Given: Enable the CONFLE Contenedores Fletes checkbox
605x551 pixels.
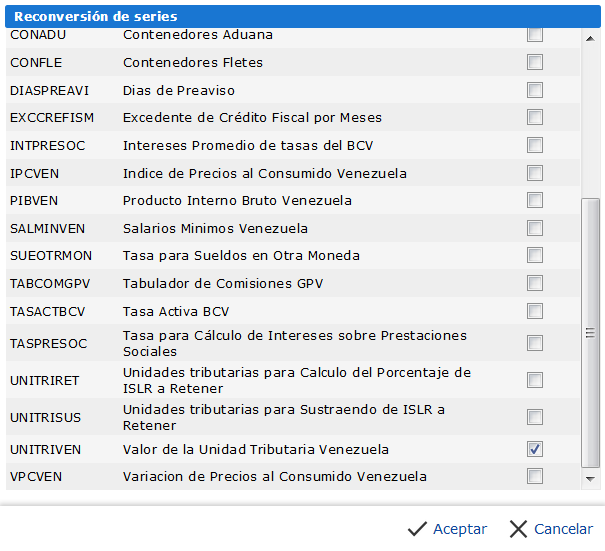Looking at the screenshot, I should tap(535, 62).
